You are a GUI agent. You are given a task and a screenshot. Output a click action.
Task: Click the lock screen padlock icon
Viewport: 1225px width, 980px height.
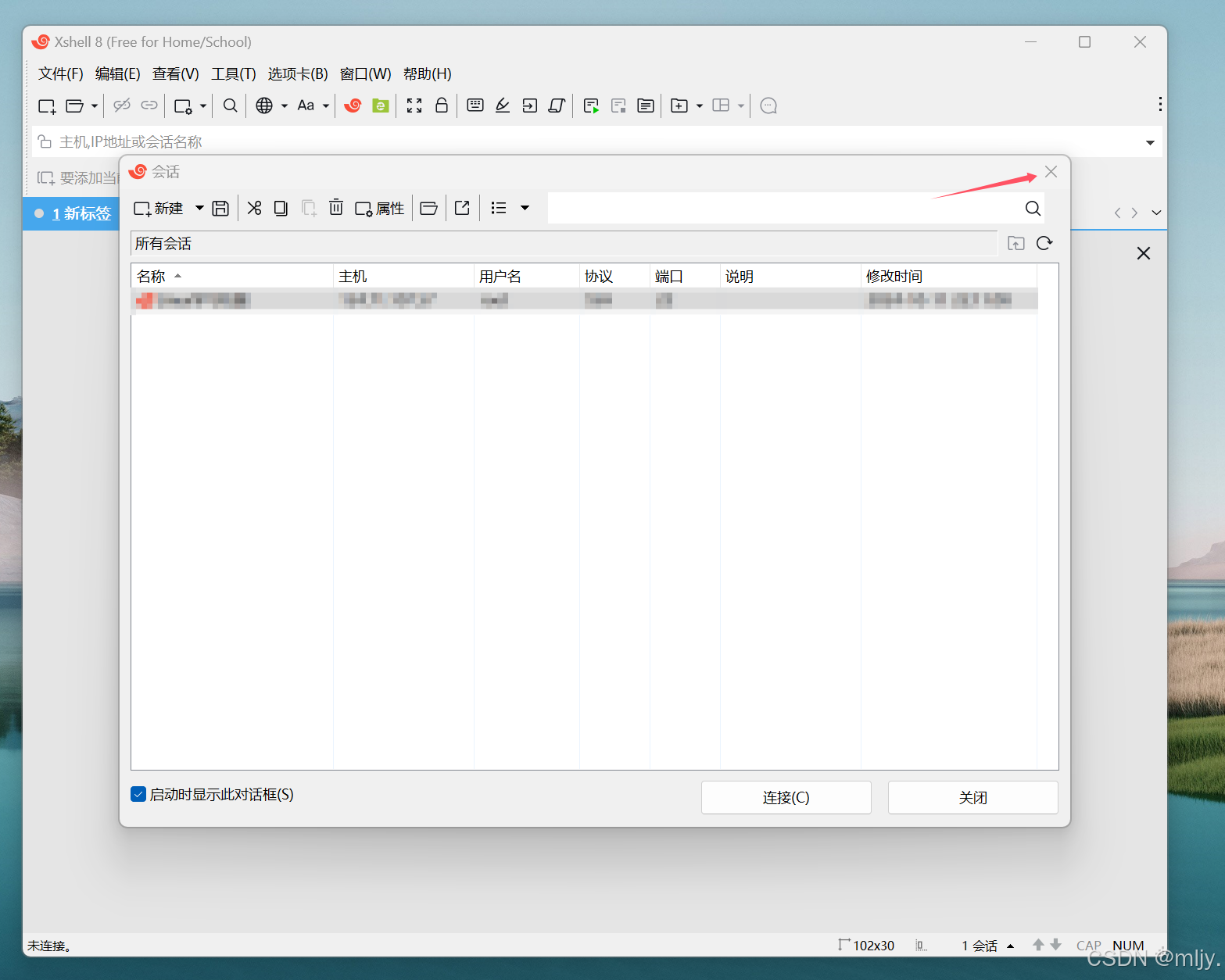tap(442, 106)
